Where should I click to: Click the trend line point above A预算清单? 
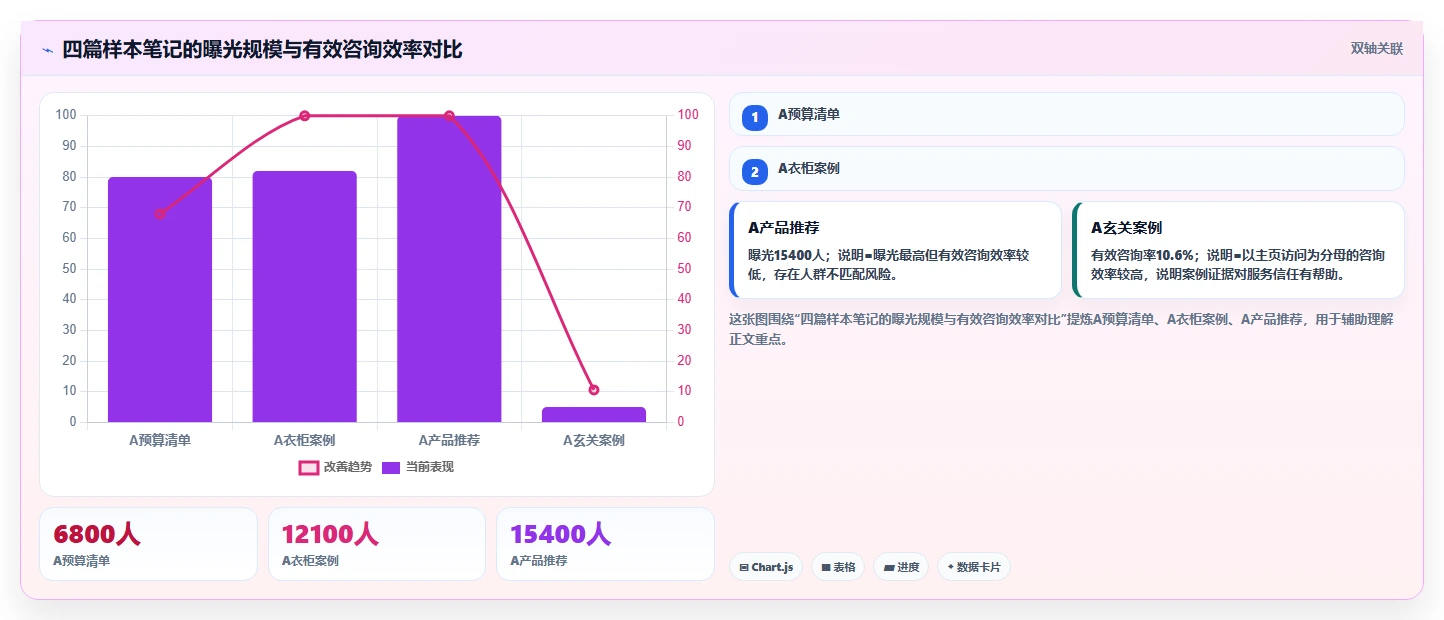[x=160, y=214]
